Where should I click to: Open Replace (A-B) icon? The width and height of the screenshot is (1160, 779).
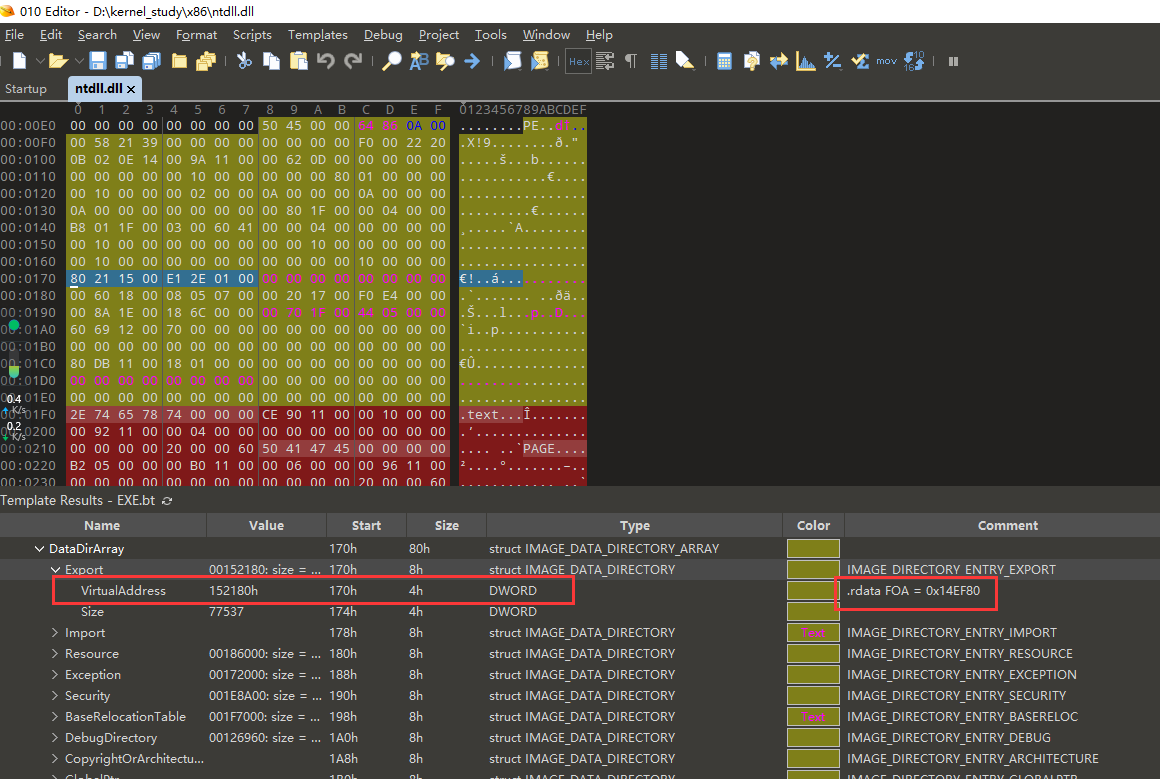[x=419, y=61]
